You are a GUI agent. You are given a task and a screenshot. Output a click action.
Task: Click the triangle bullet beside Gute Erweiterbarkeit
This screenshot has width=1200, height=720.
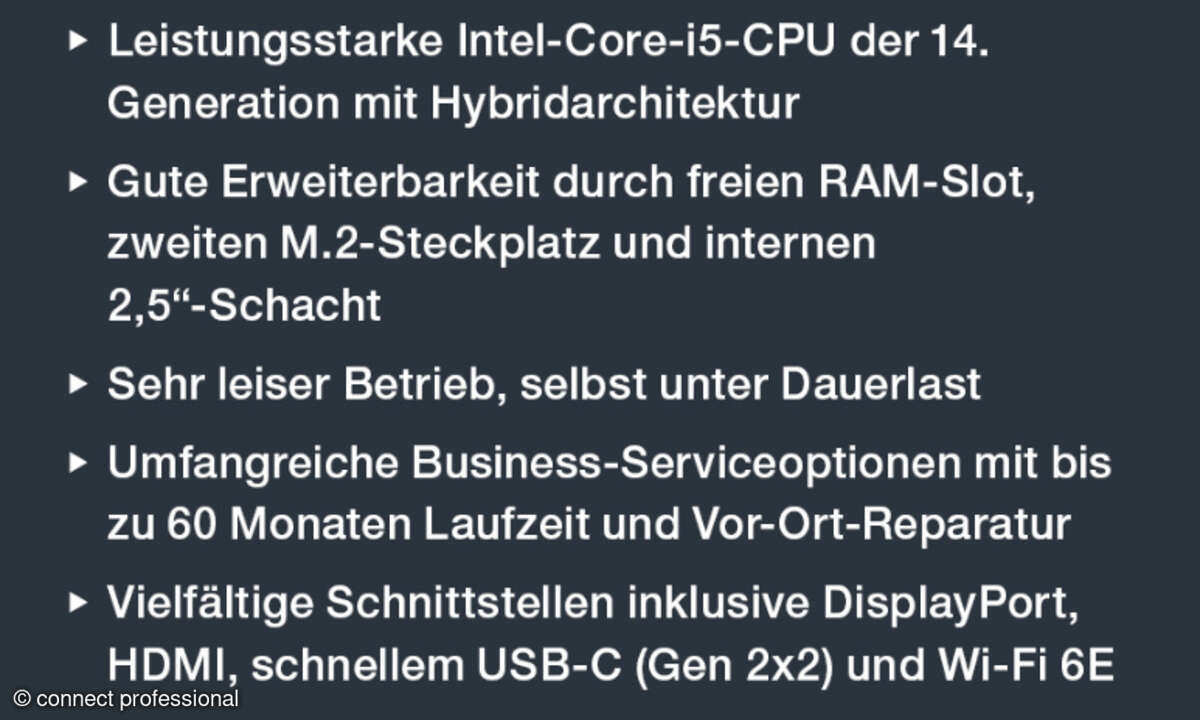tap(78, 183)
